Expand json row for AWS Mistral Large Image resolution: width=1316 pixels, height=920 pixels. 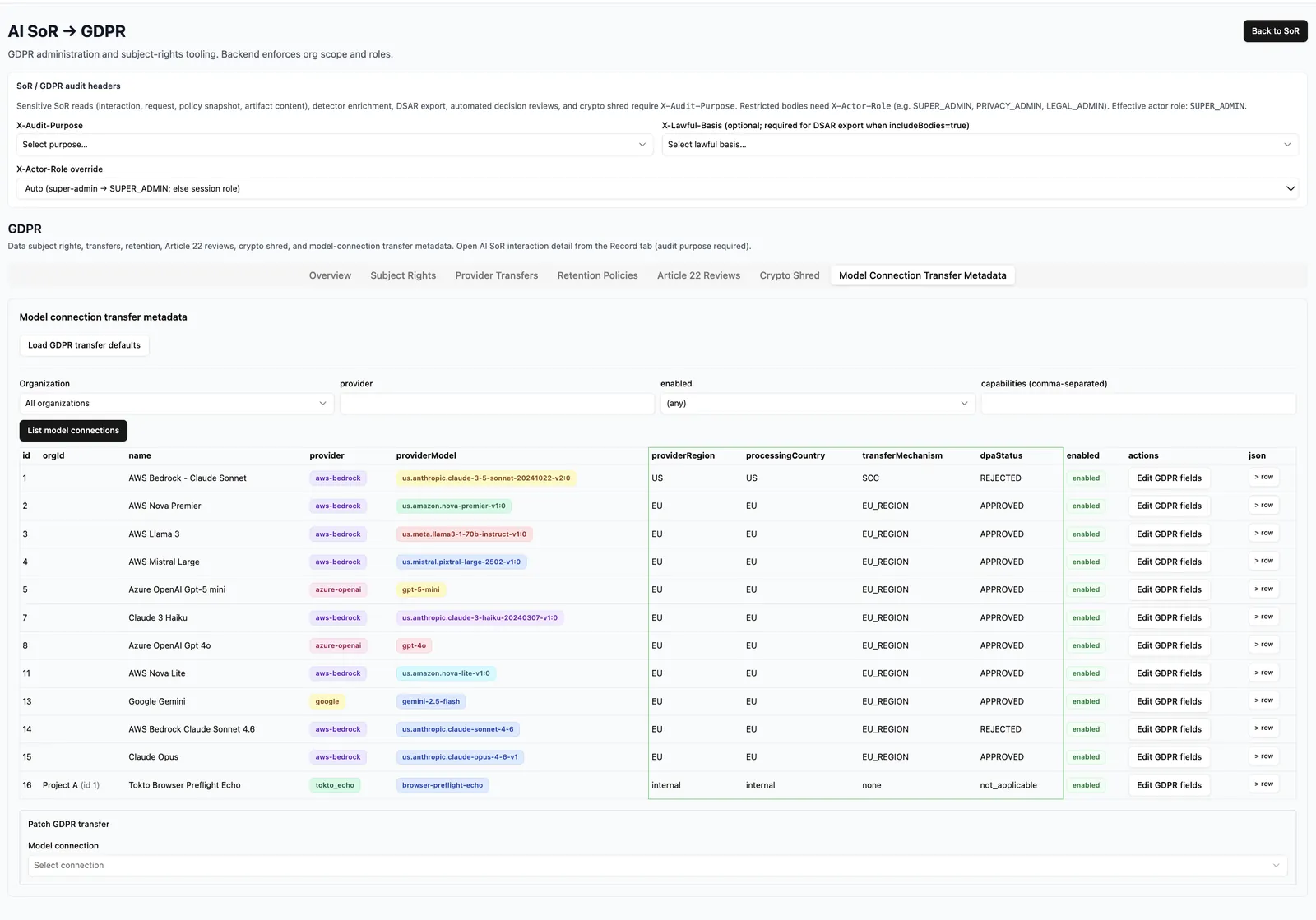coord(1263,562)
